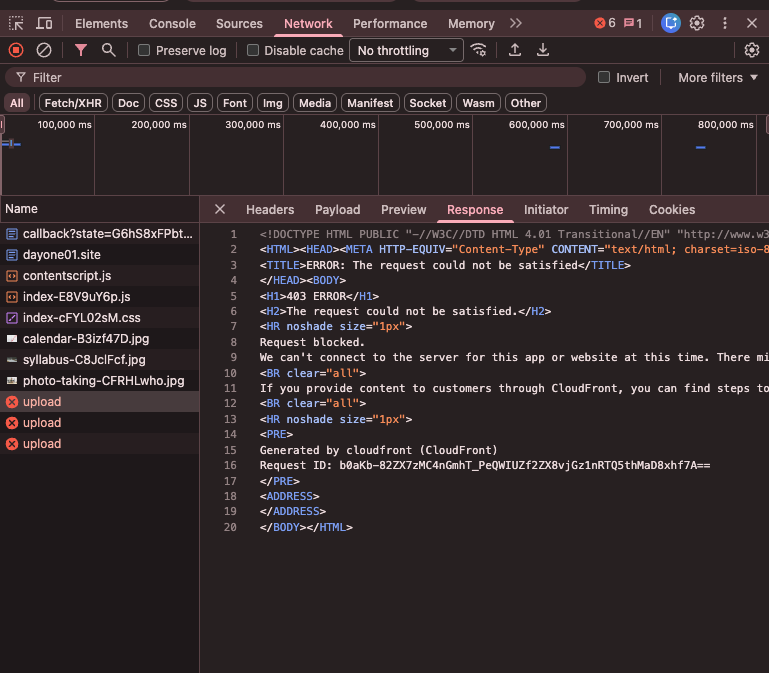Check the Invert filter checkbox
769x673 pixels.
pos(604,77)
